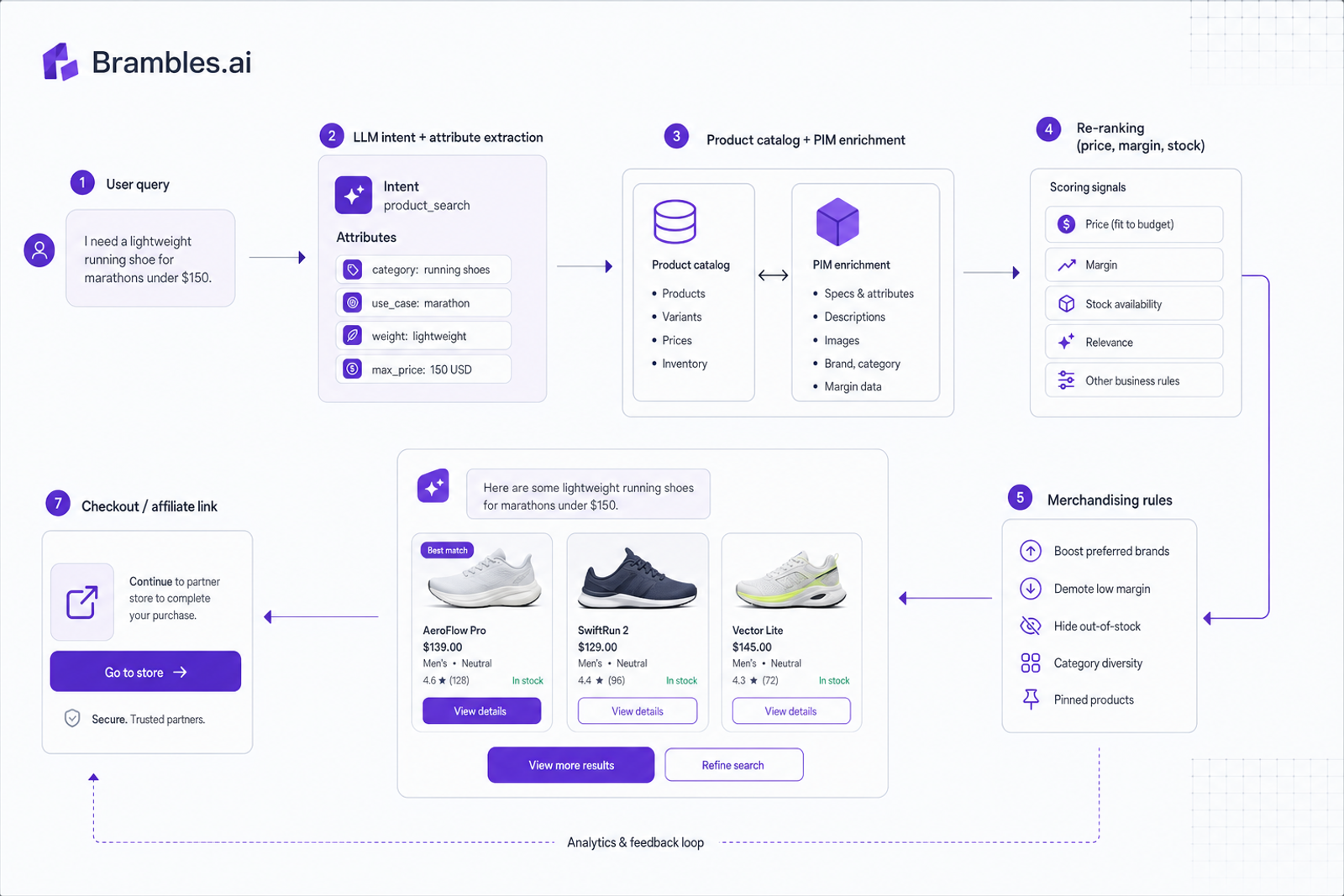The image size is (1344, 896).
Task: Click the external link icon in Checkout panel
Action: pos(81,602)
